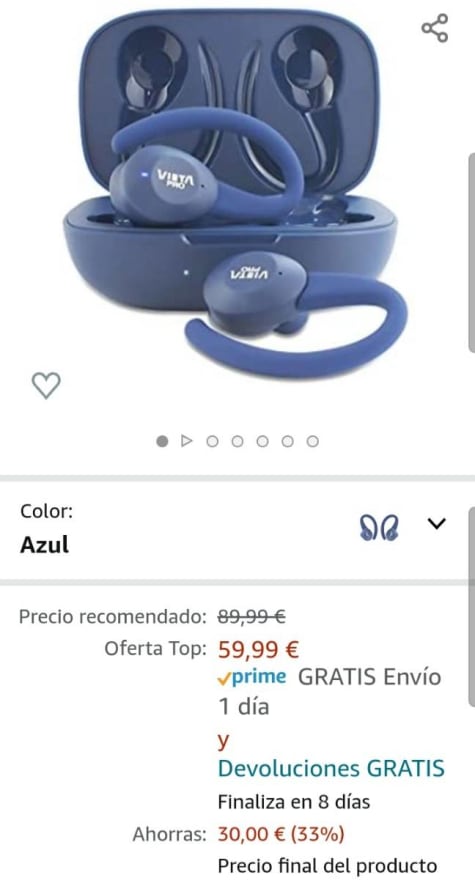The image size is (475, 886).
Task: Tap the 59,99 € Oferta Top price
Action: coord(258,649)
